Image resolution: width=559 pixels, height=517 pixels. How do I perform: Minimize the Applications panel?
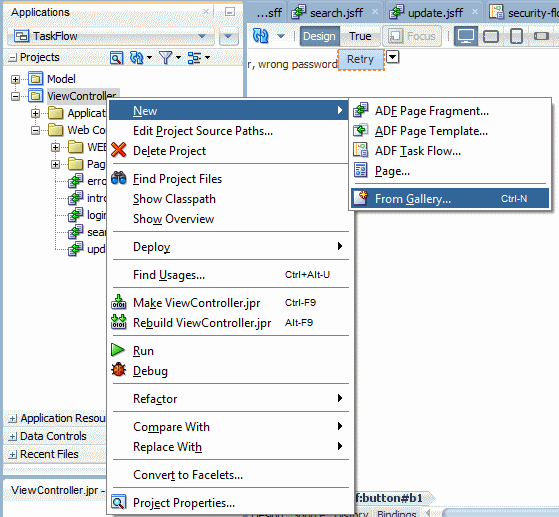[230, 12]
